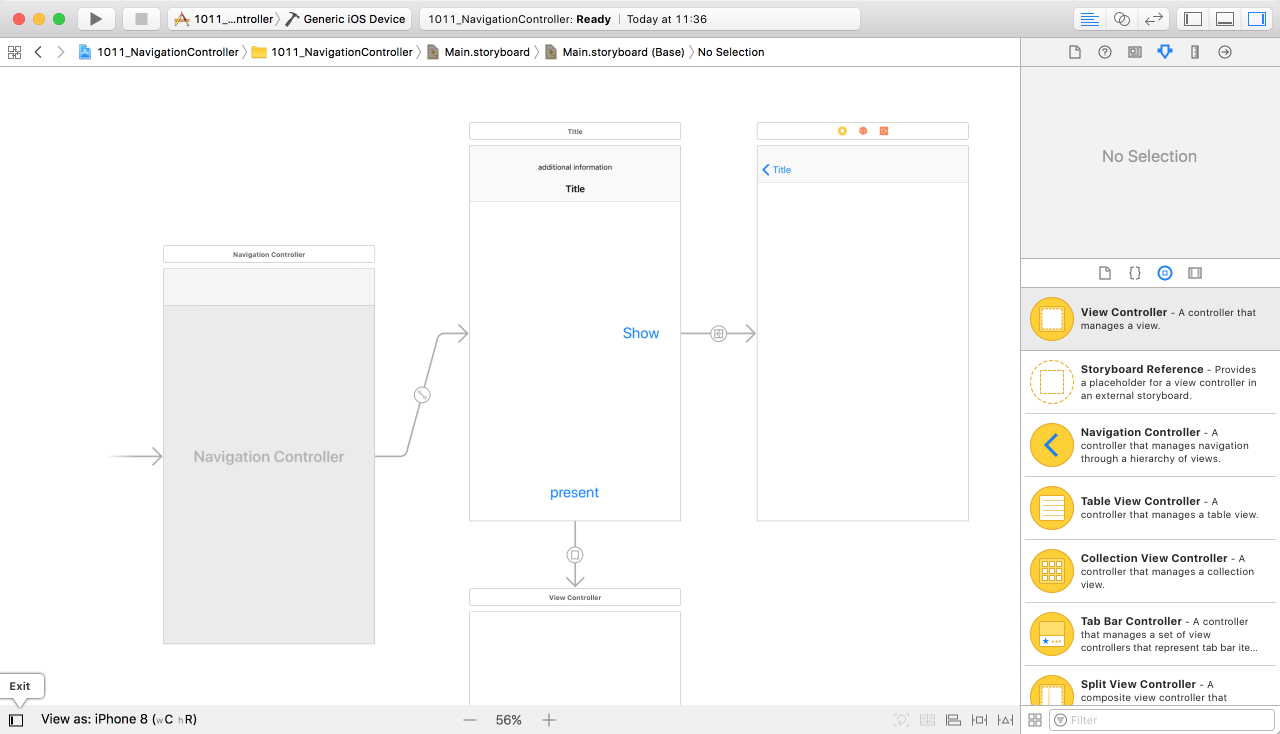The height and width of the screenshot is (734, 1280).
Task: Click the 56% zoom level
Action: [509, 720]
